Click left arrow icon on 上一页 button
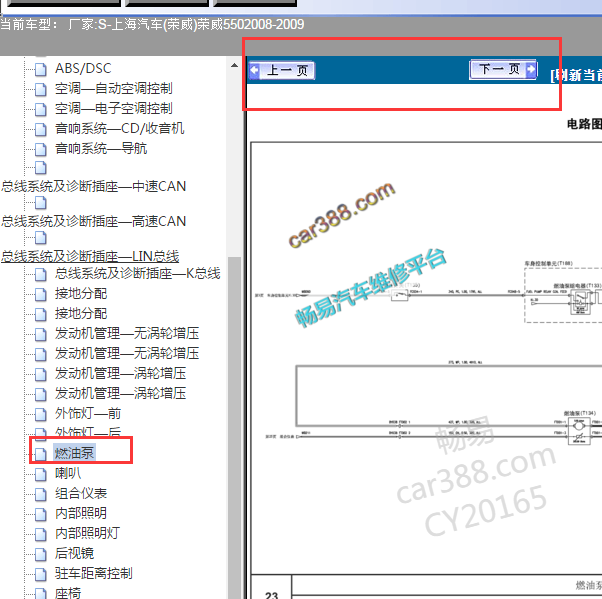Screen dimensions: 602x599 254,70
